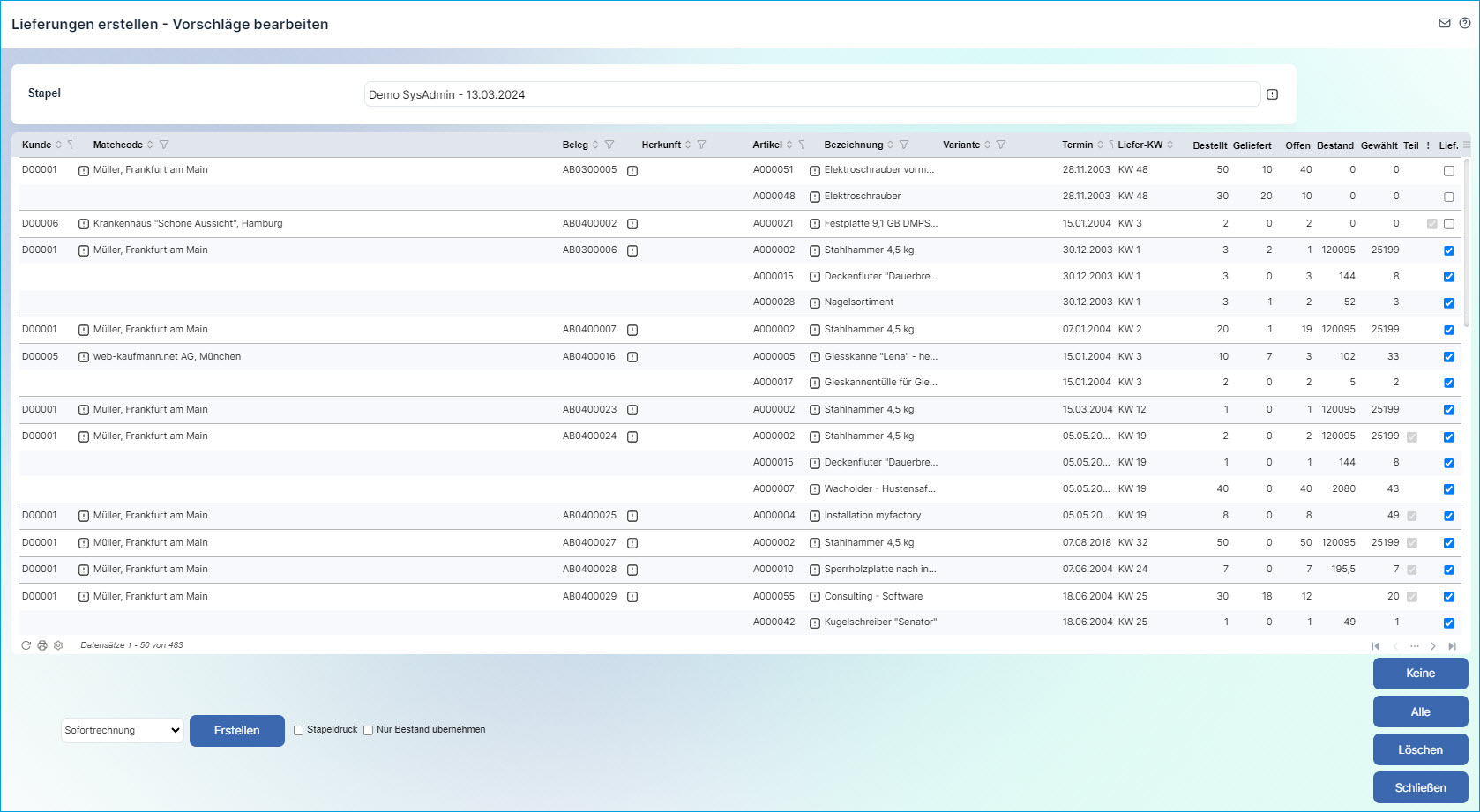Click date cell 07.08.2018
1480x812 pixels.
tap(1087, 543)
